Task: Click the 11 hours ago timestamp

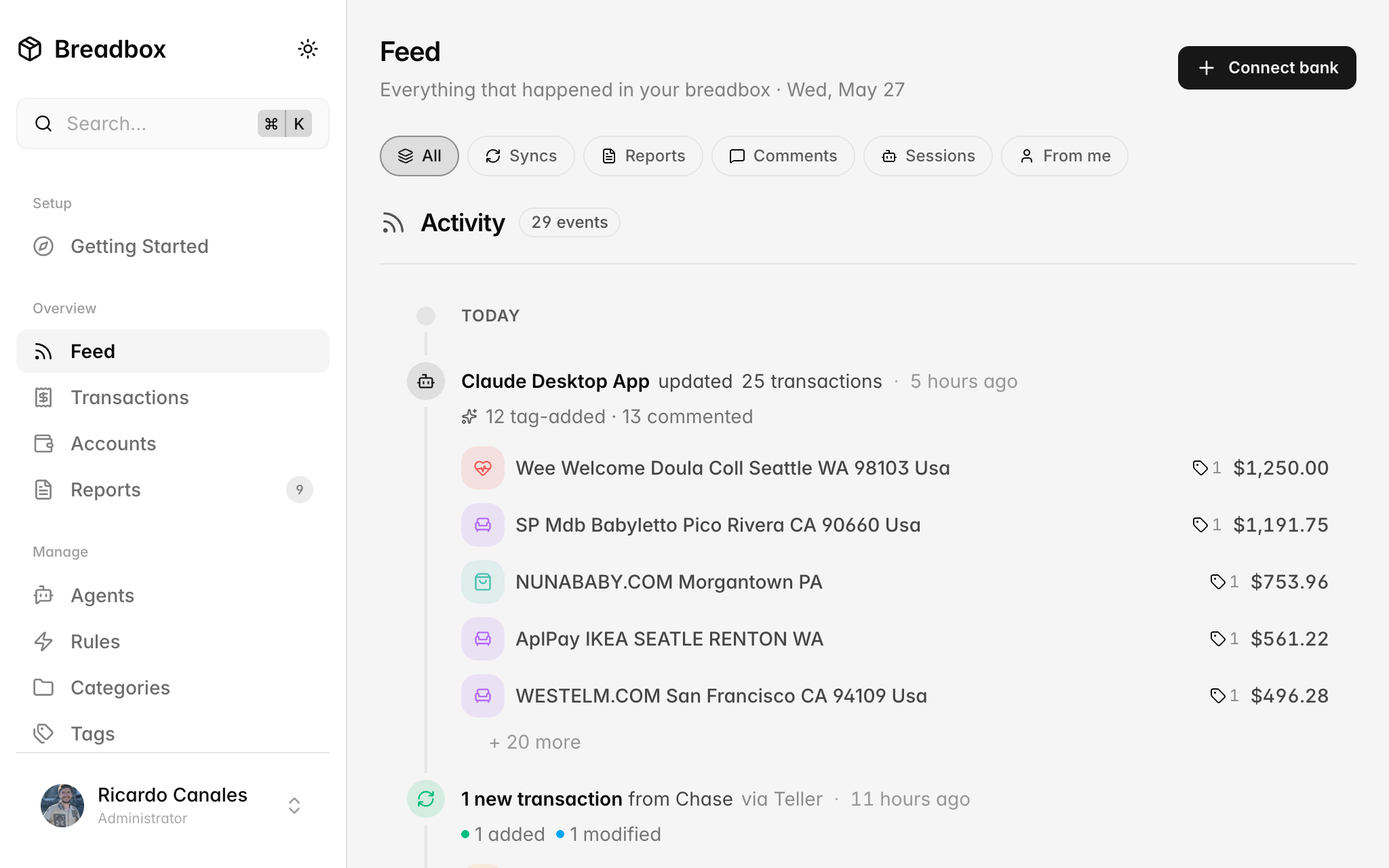Action: 910,799
